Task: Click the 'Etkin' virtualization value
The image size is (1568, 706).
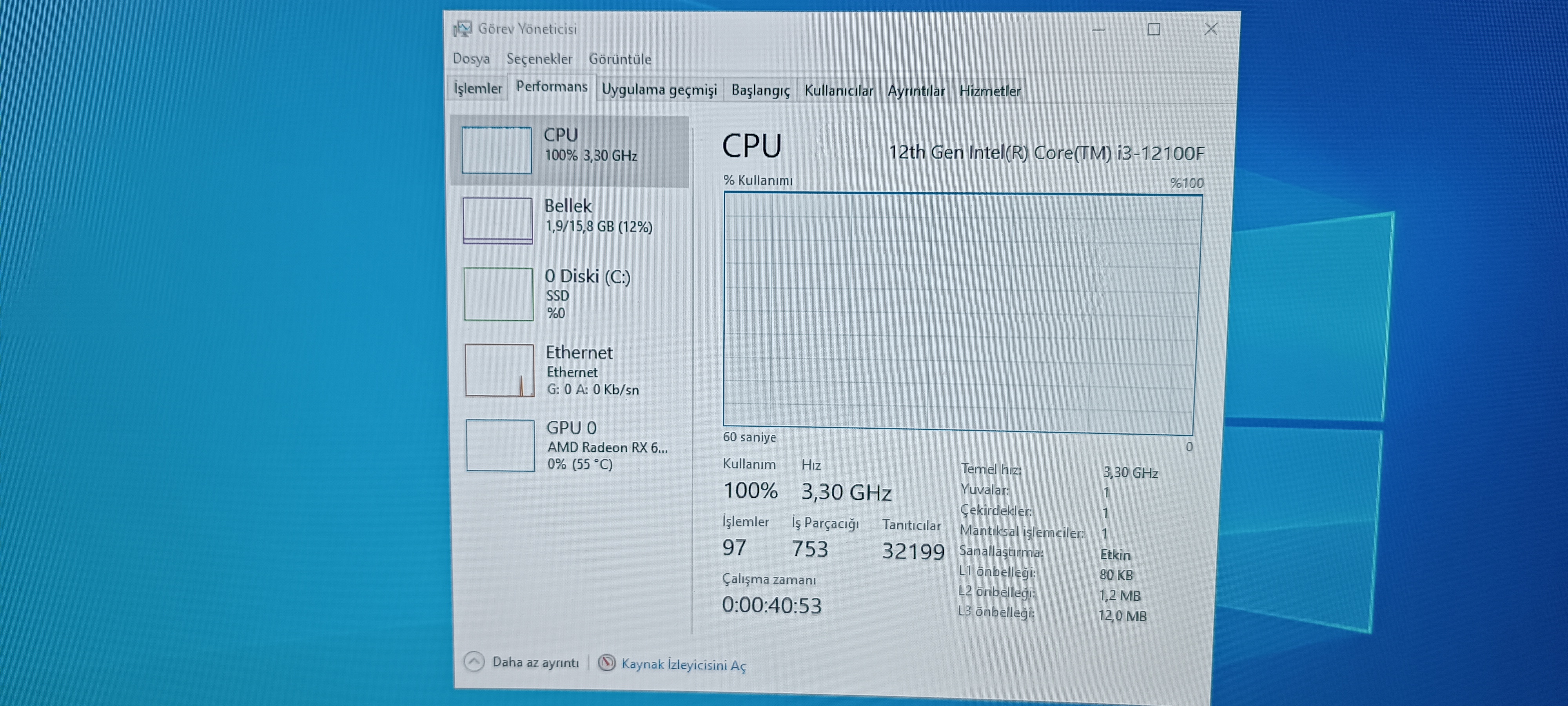Action: pos(1115,554)
